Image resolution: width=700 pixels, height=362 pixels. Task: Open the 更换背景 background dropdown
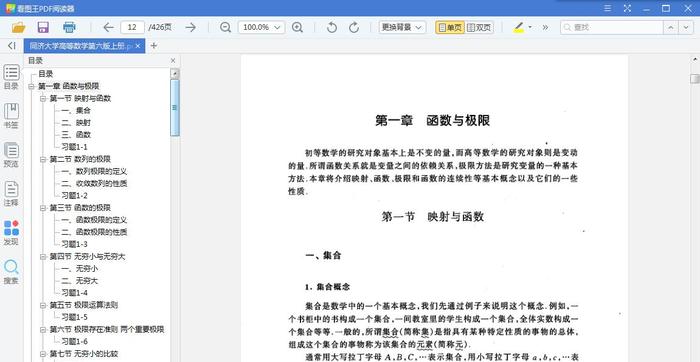[x=402, y=27]
